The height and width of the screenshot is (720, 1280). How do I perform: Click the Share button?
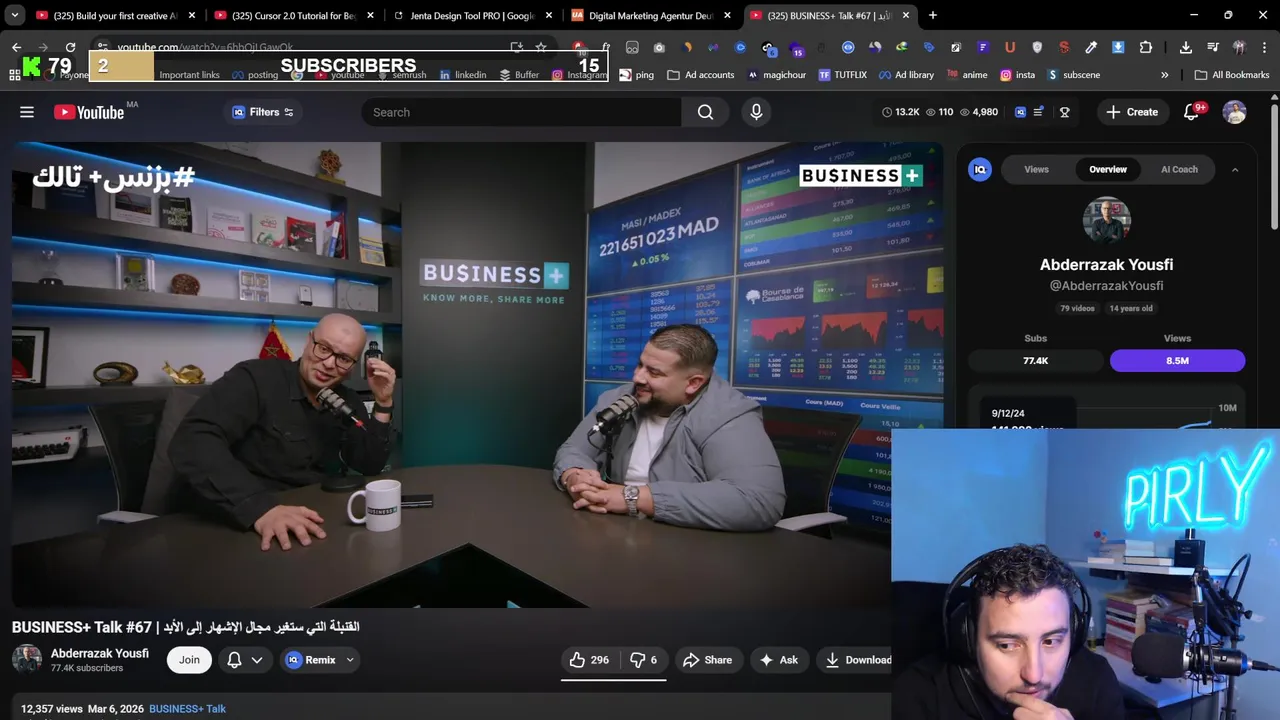click(707, 660)
